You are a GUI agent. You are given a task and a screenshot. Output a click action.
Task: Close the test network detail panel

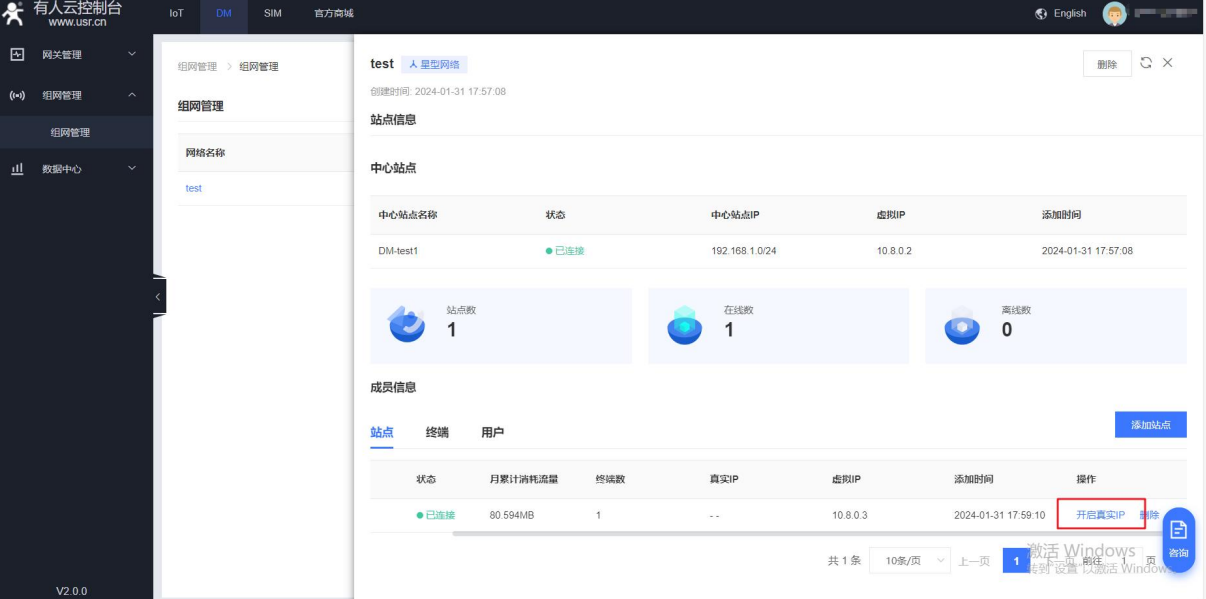coord(1167,63)
